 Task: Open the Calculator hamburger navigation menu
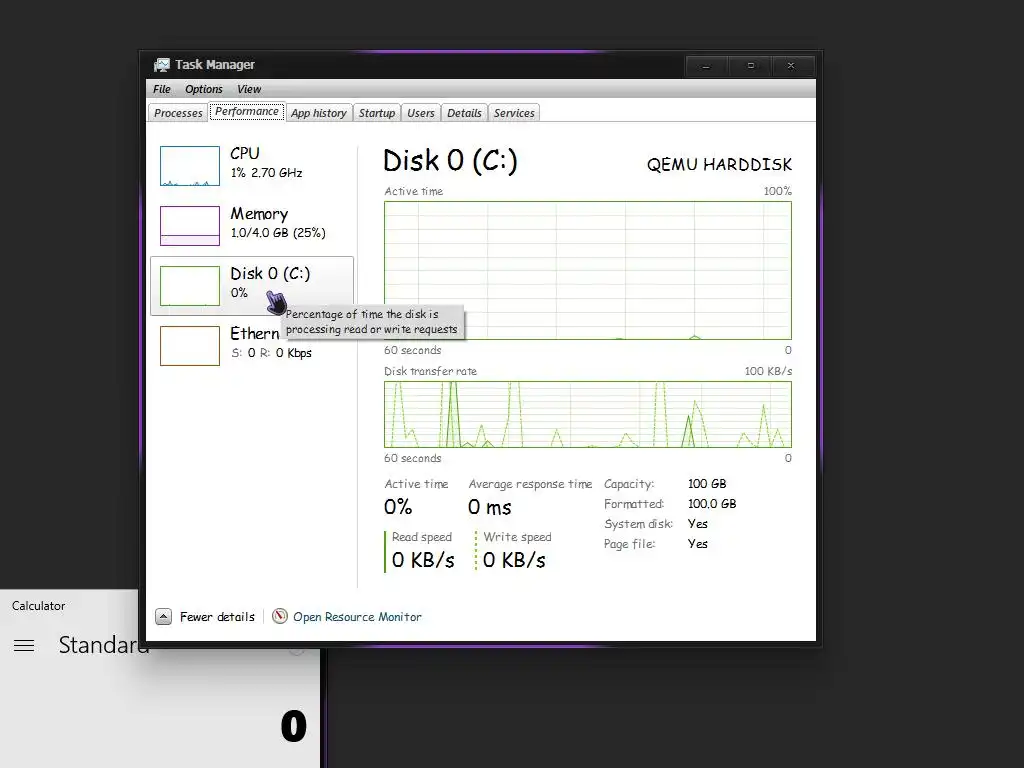[24, 645]
